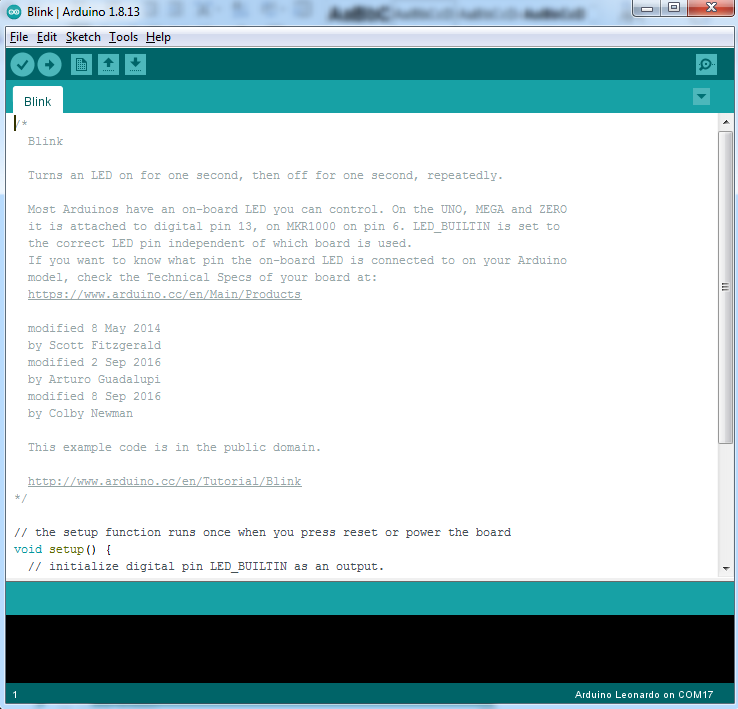Click the editor scrollbar down arrow
This screenshot has width=738, height=709.
(726, 568)
